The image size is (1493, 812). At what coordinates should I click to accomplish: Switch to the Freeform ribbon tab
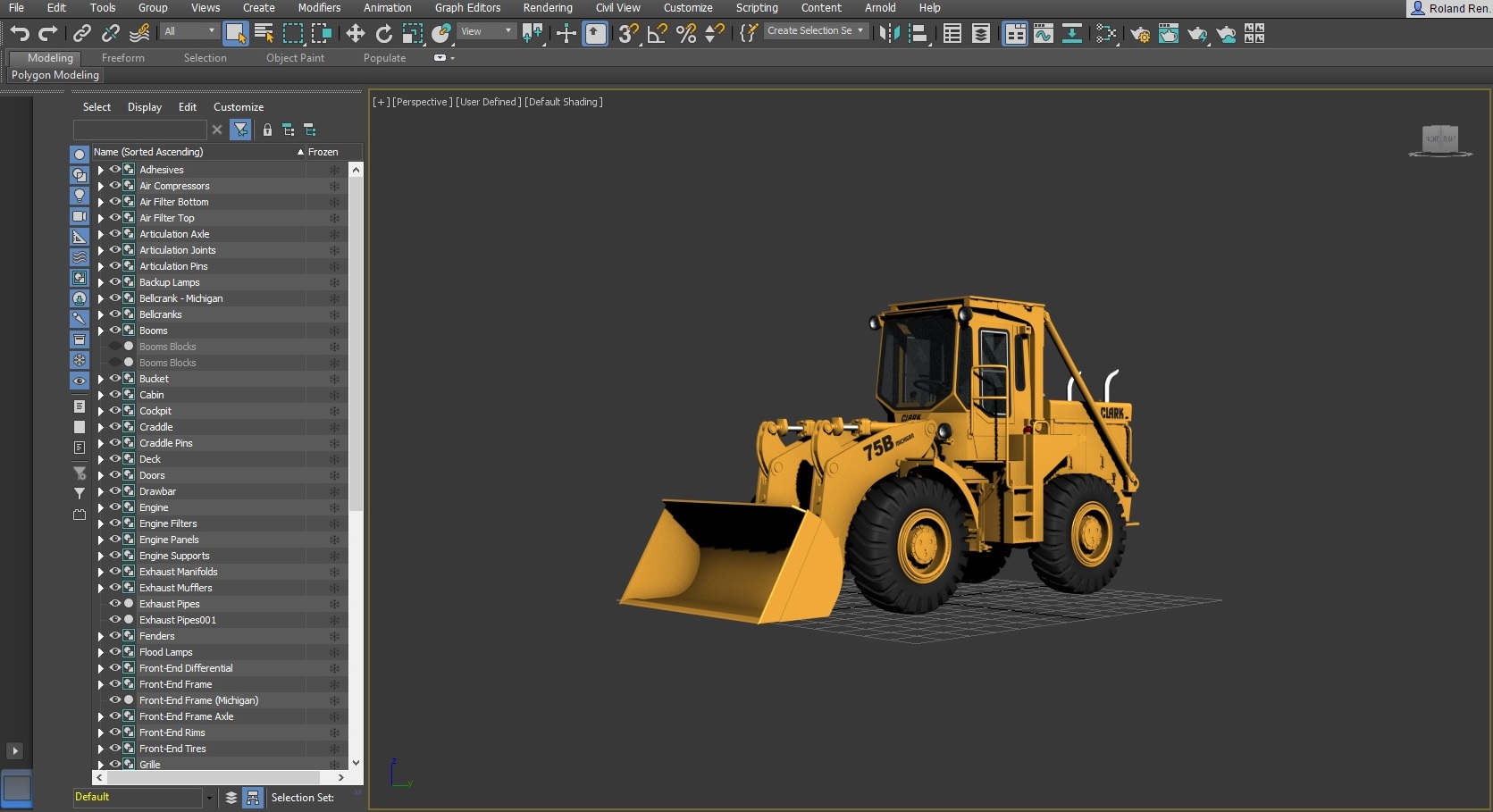pos(122,58)
